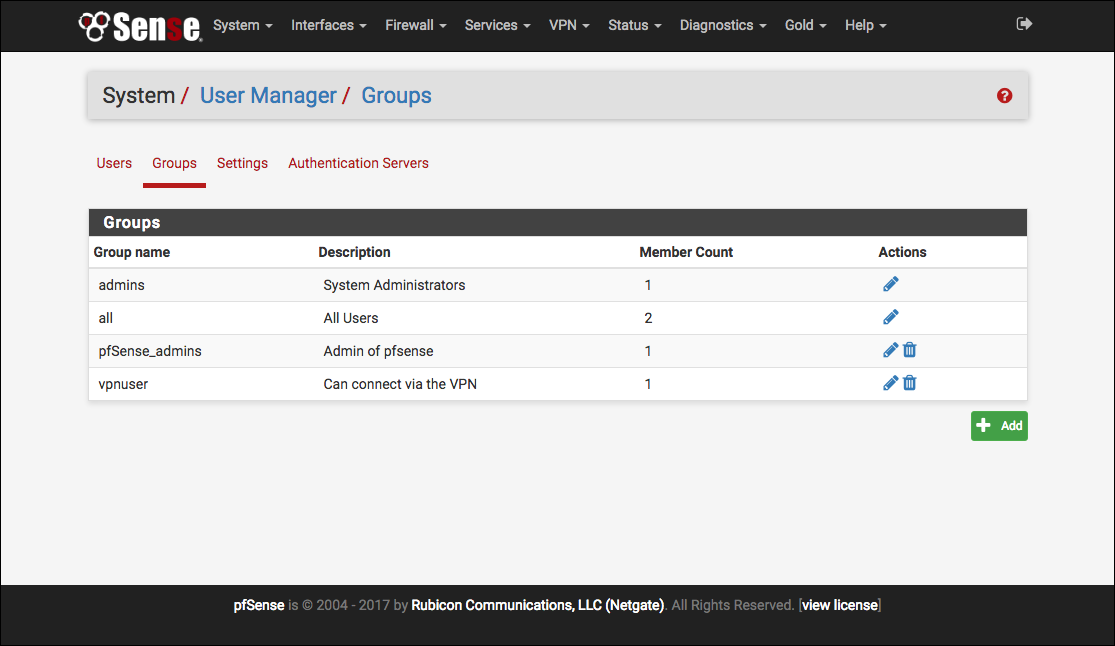This screenshot has width=1115, height=646.
Task: Click User Manager breadcrumb link
Action: coord(268,95)
